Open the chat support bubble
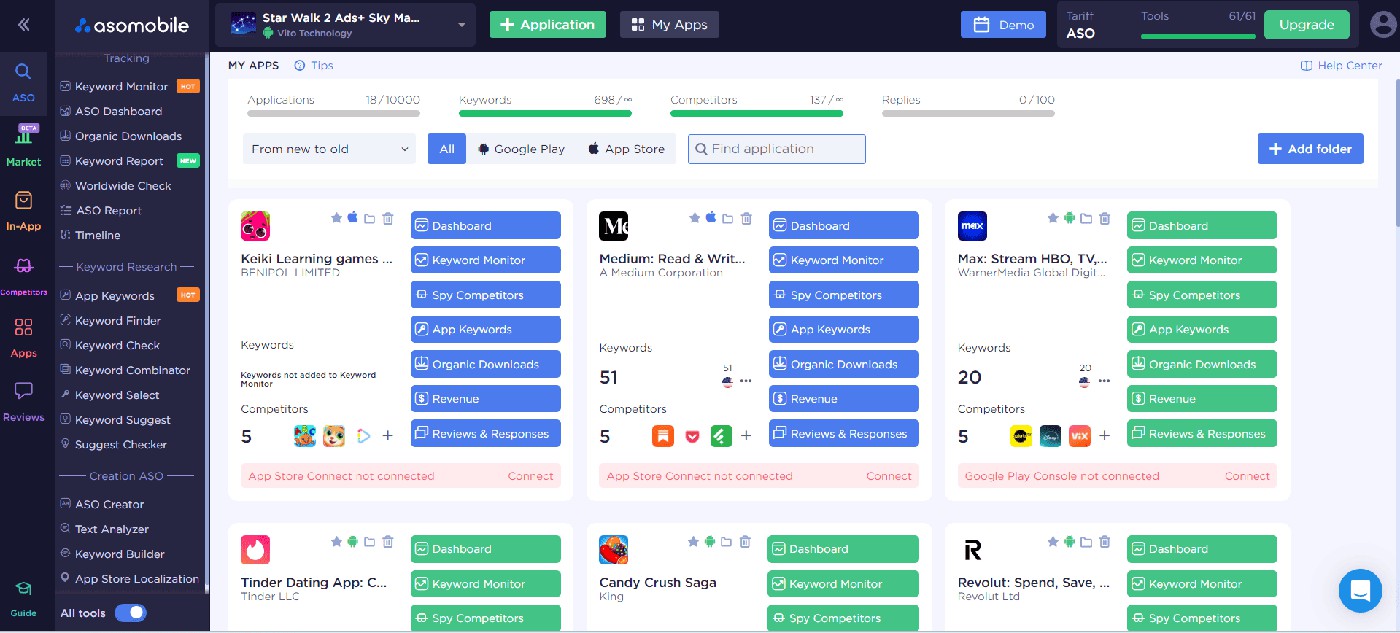Image resolution: width=1400 pixels, height=633 pixels. pos(1360,591)
